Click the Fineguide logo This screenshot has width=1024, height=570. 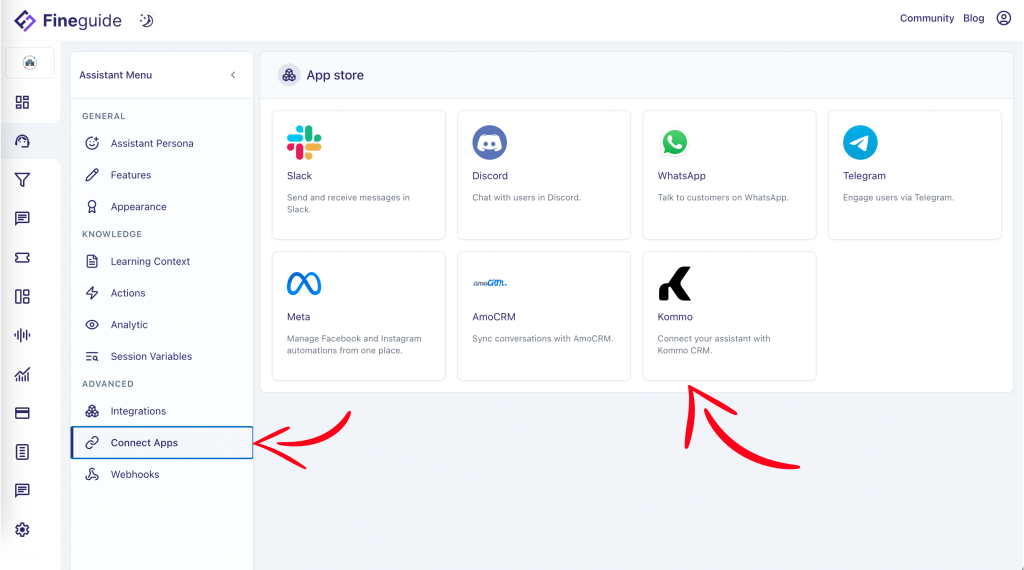coord(70,20)
